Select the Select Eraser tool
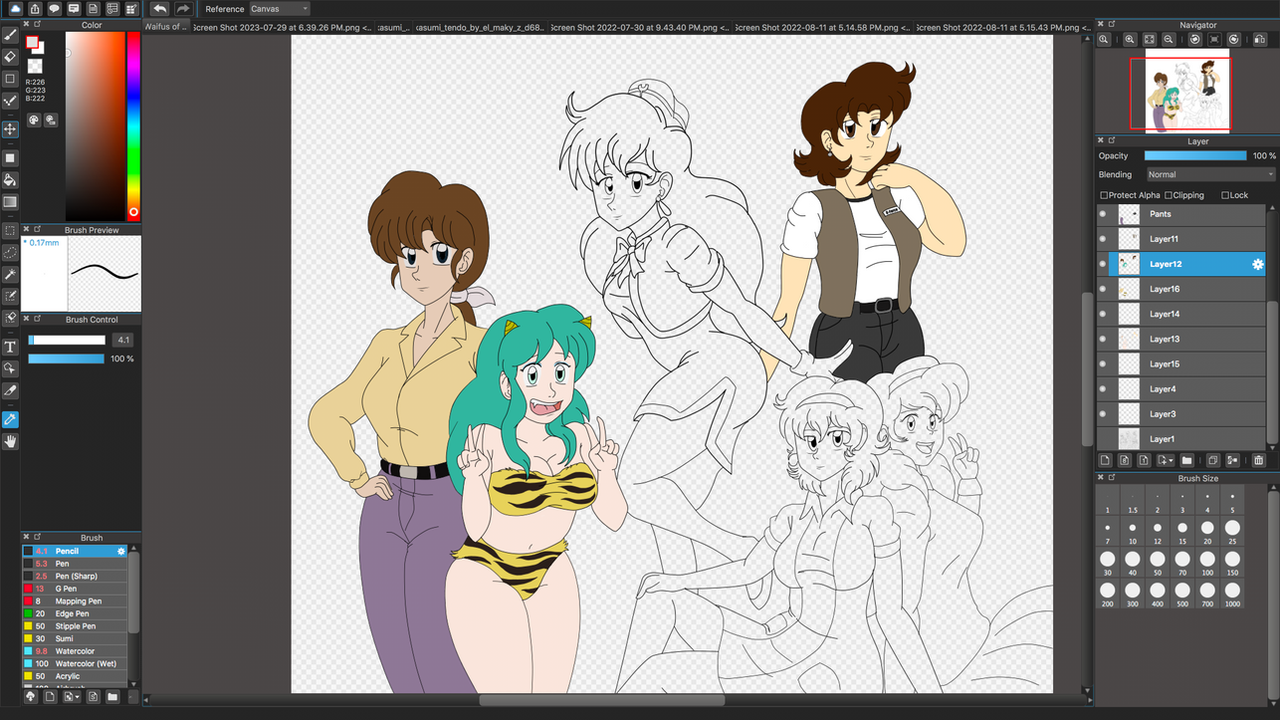Viewport: 1280px width, 720px height. 10,318
